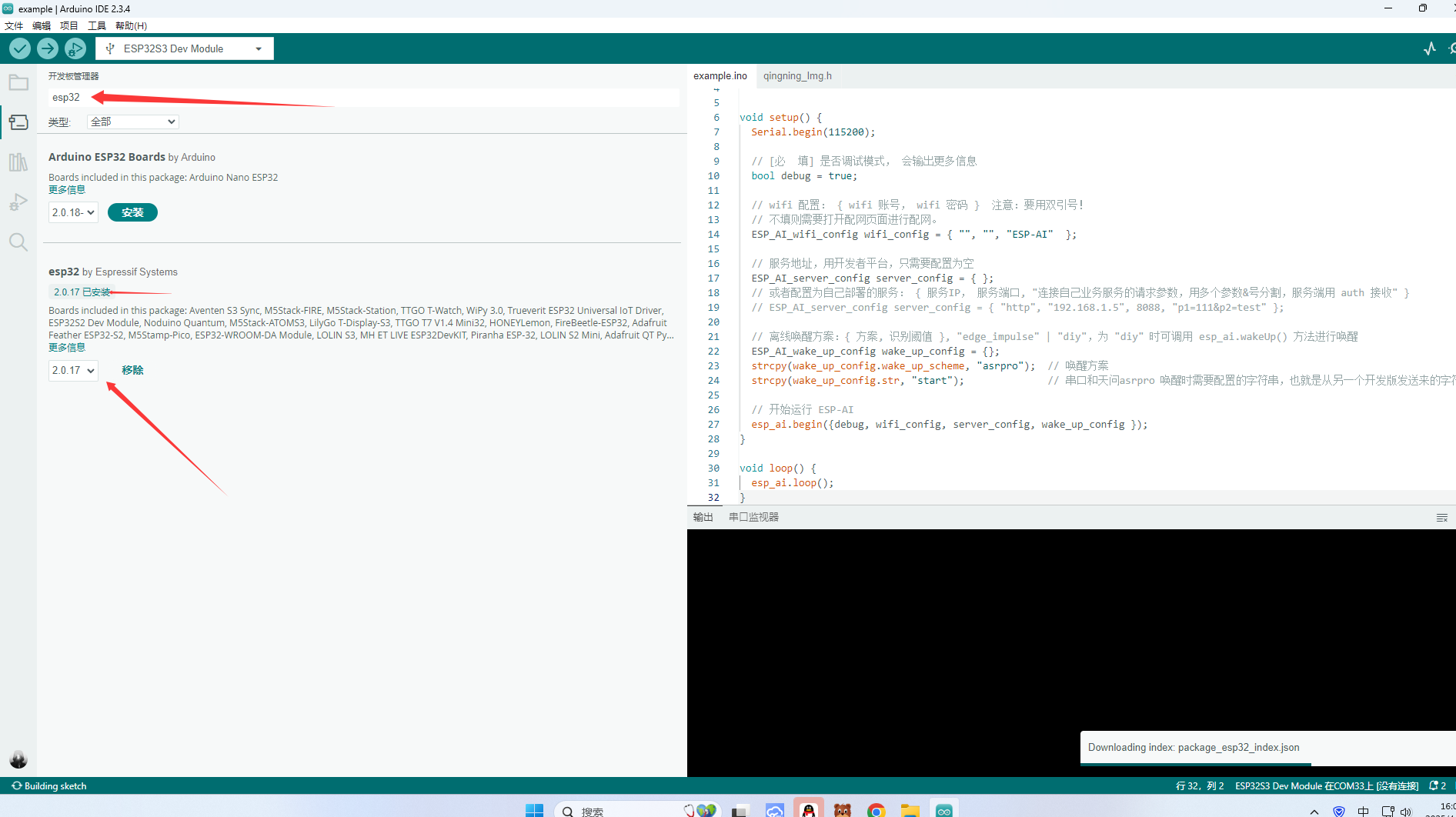Switch to the 串口监视器 tab

click(753, 517)
